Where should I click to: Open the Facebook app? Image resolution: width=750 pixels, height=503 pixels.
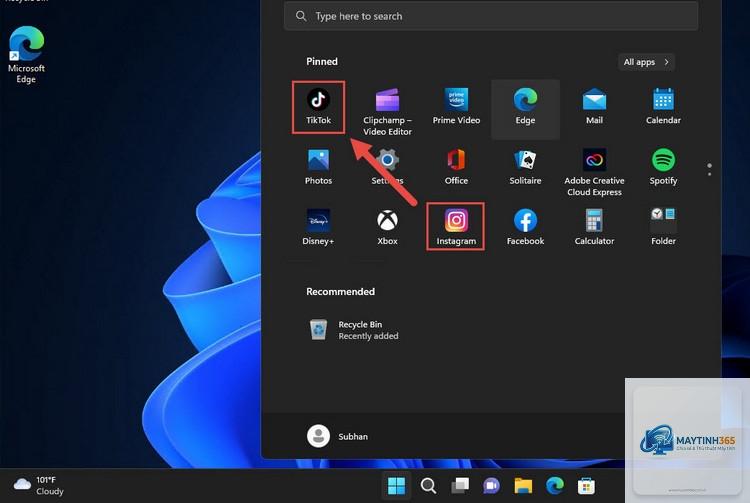click(x=525, y=227)
